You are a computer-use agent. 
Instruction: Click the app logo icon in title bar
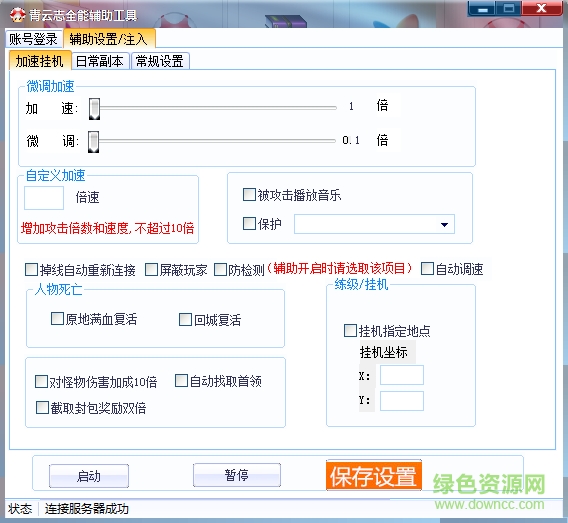coord(17,14)
